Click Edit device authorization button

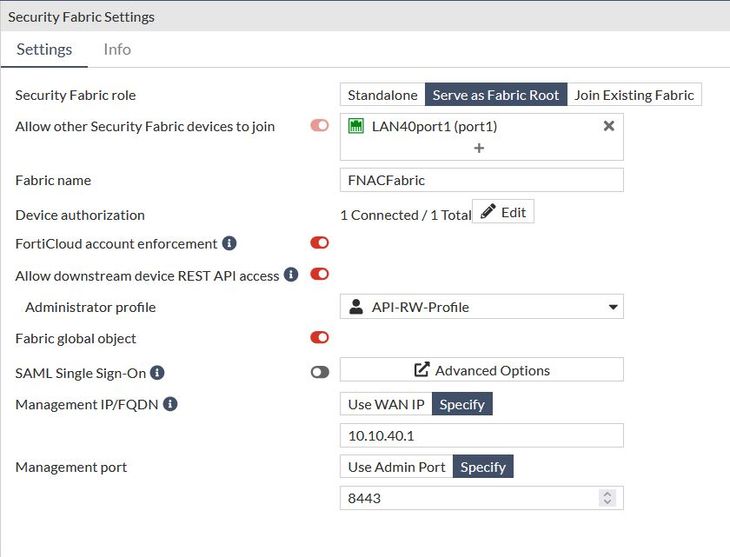pos(503,212)
